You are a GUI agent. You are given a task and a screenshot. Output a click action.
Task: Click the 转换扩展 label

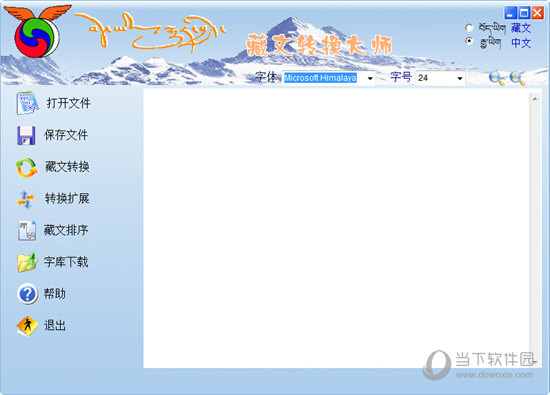point(67,199)
